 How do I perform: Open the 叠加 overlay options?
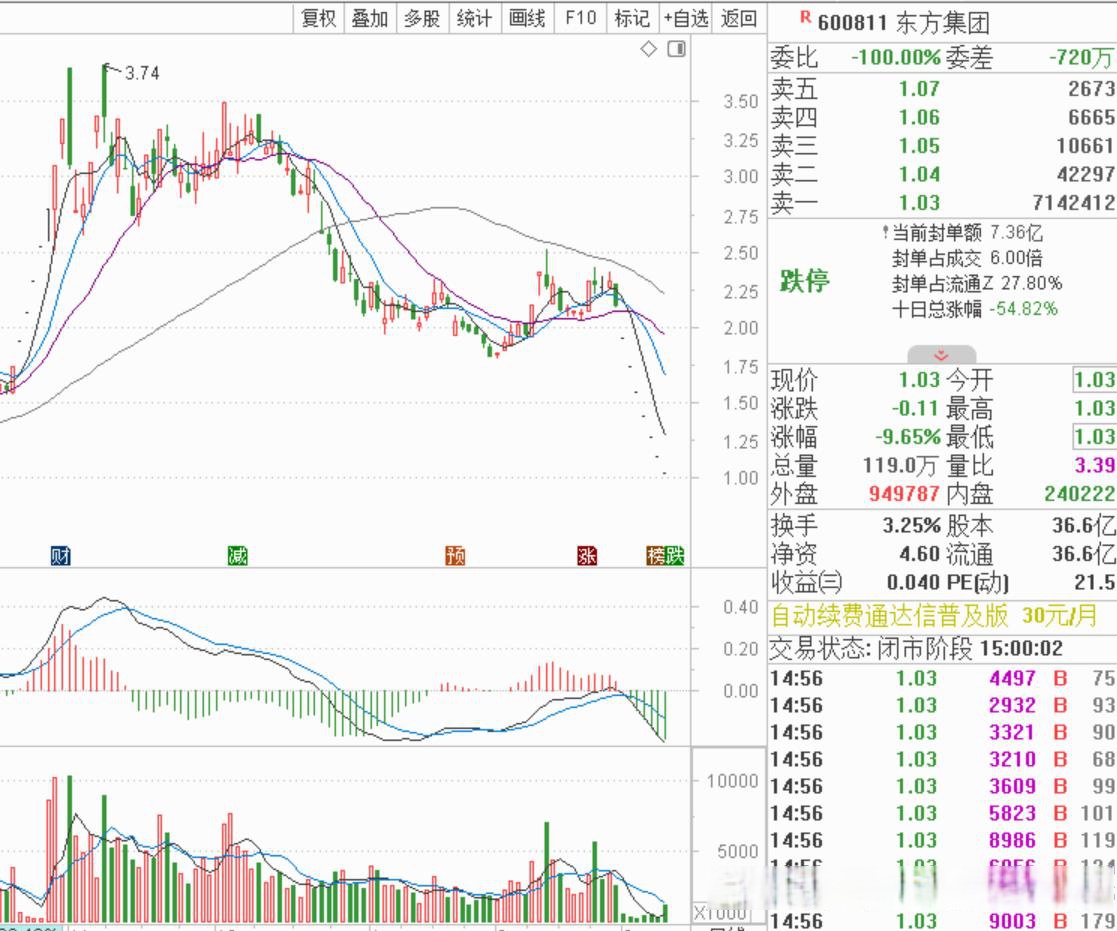(x=370, y=18)
